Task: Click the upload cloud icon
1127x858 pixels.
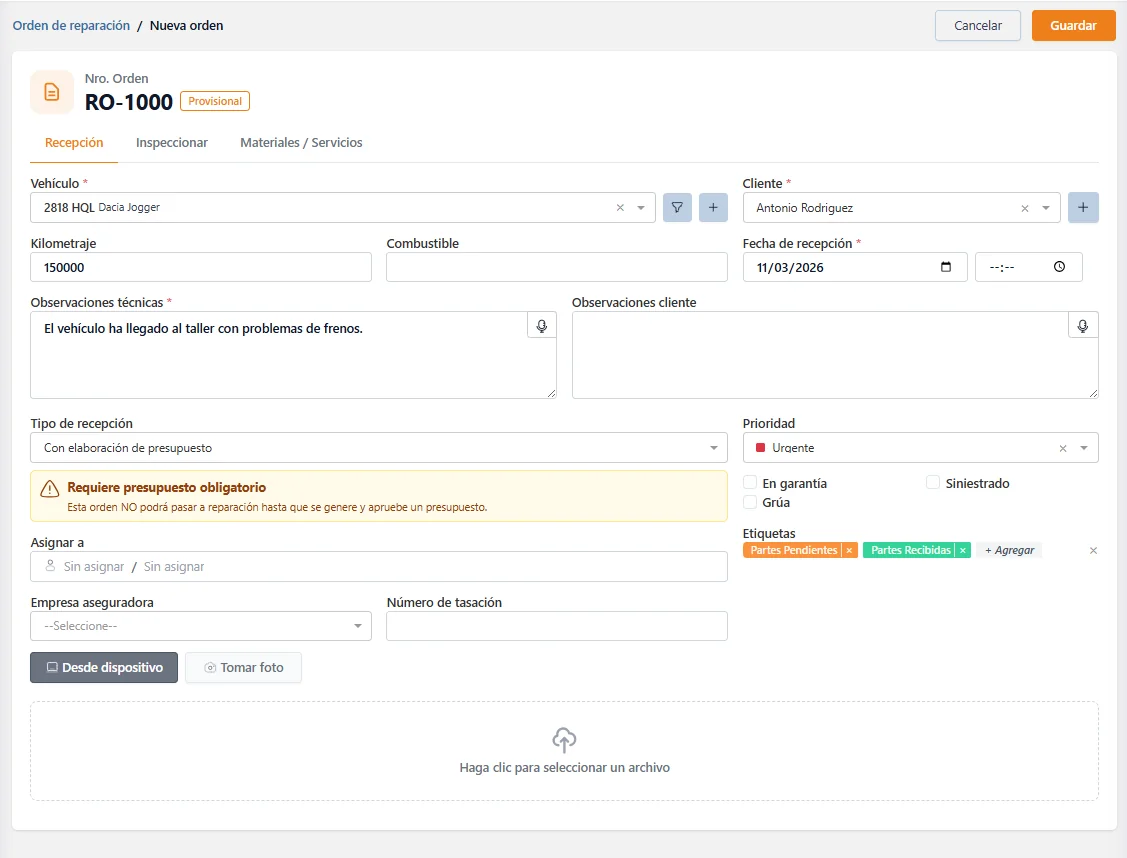Action: (x=564, y=740)
